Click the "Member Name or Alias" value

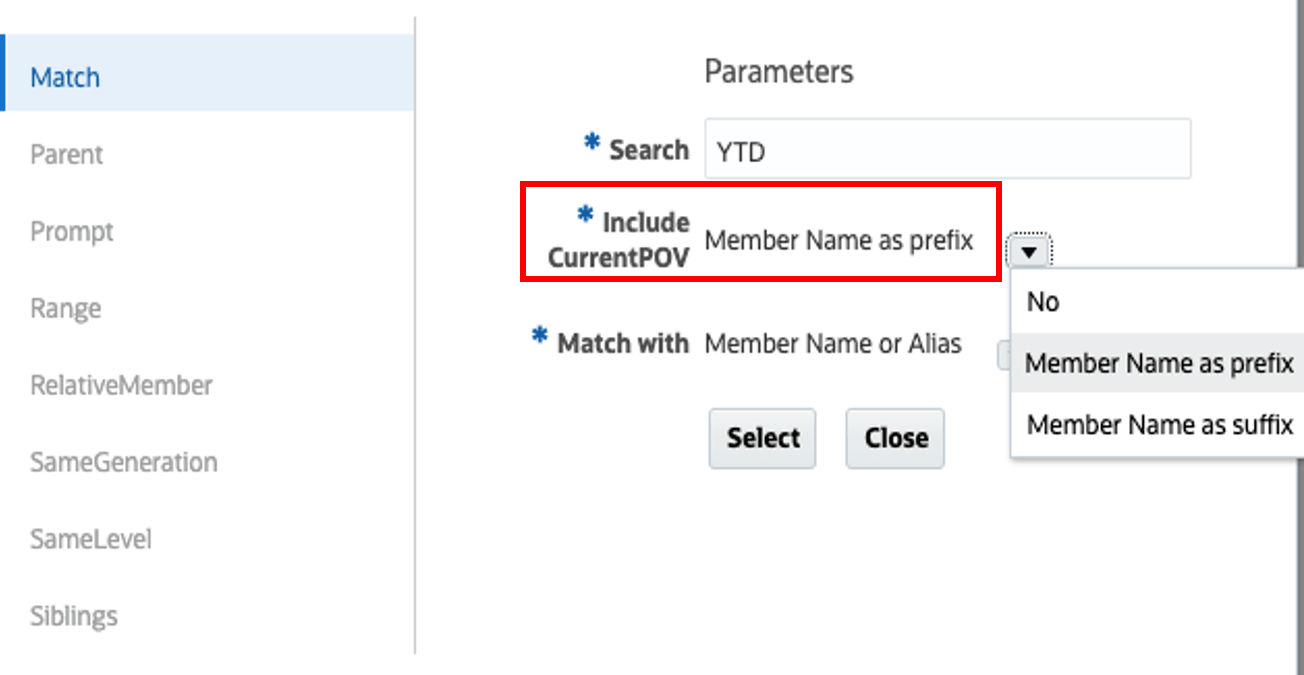point(832,343)
